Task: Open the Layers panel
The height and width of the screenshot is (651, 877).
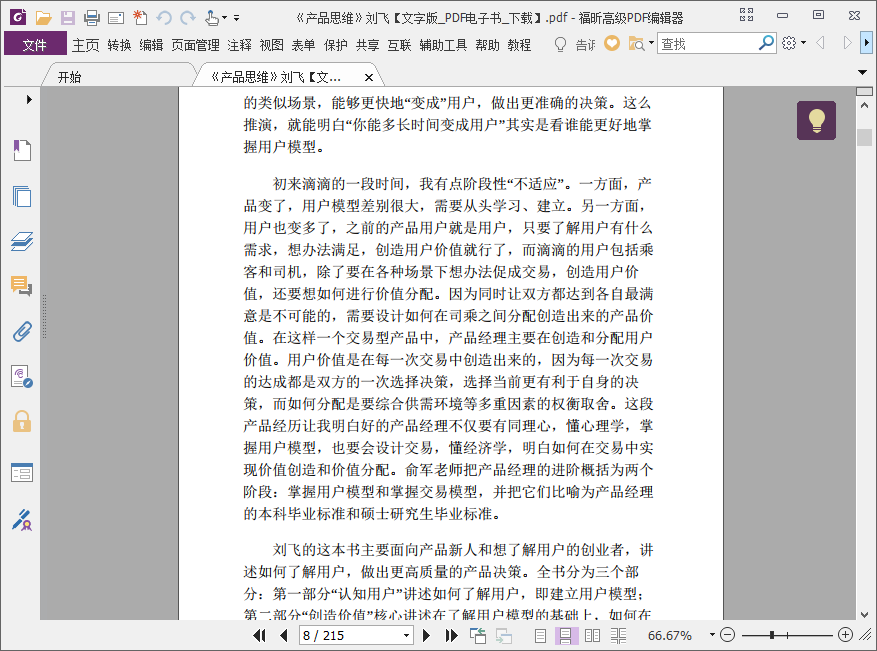Action: tap(22, 241)
